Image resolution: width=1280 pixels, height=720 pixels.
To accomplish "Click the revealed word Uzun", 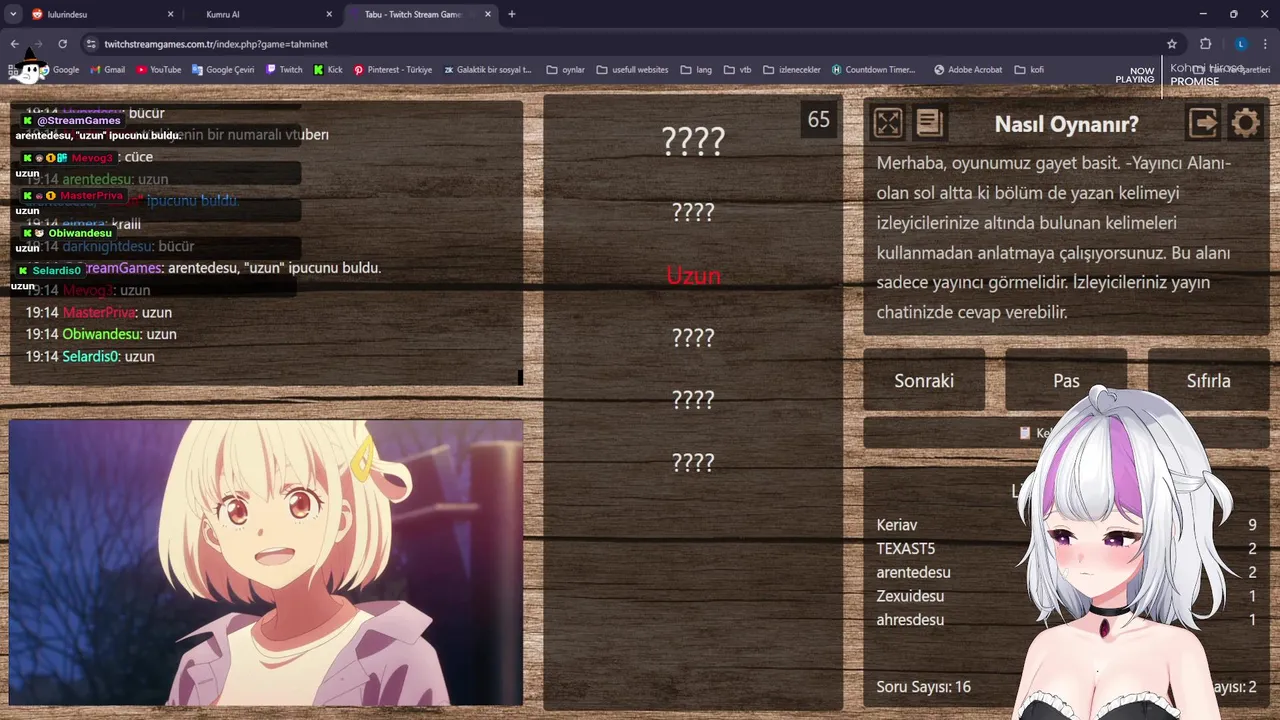I will tap(693, 275).
